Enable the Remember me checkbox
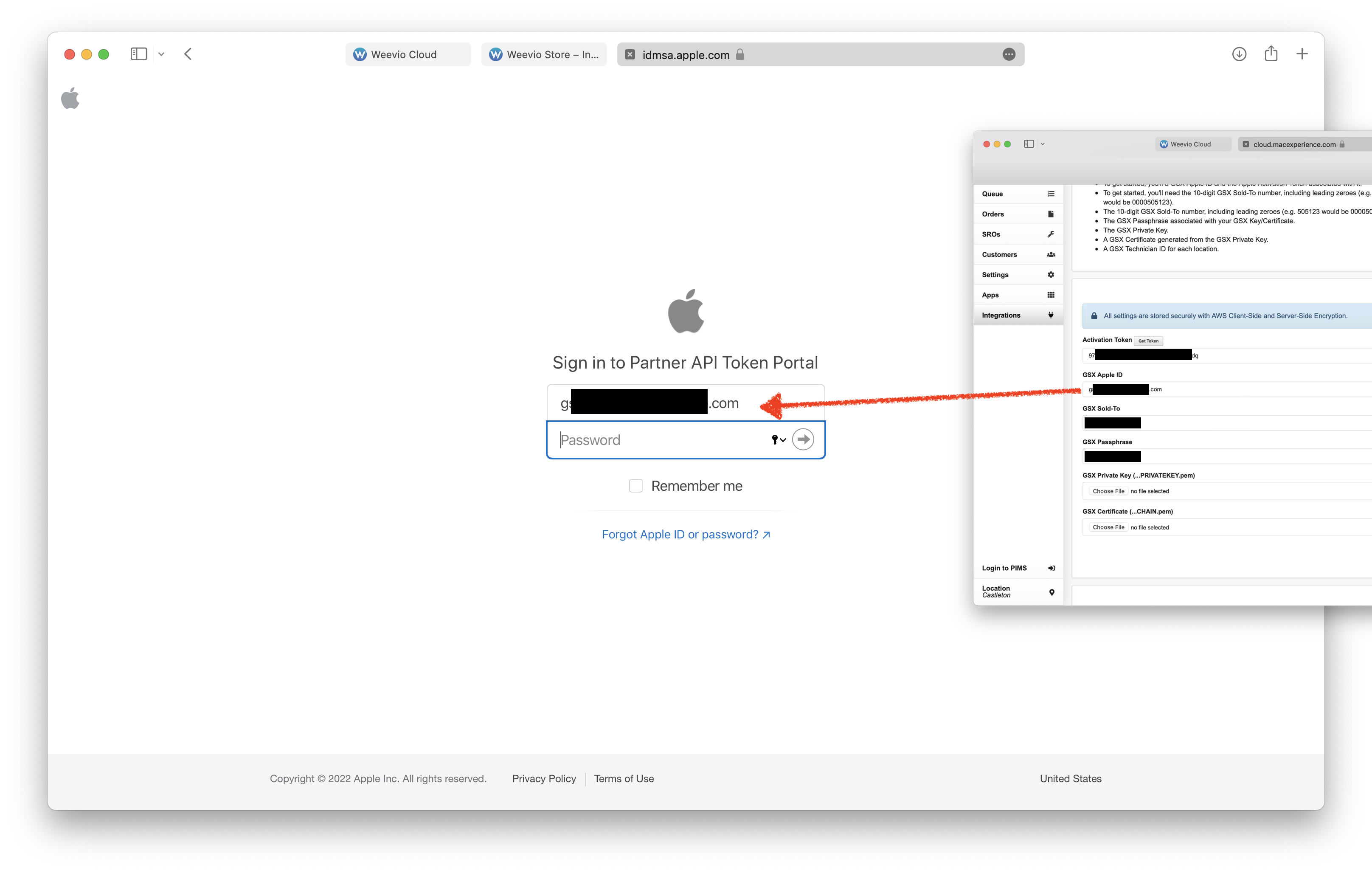The height and width of the screenshot is (873, 1372). pyautogui.click(x=635, y=486)
